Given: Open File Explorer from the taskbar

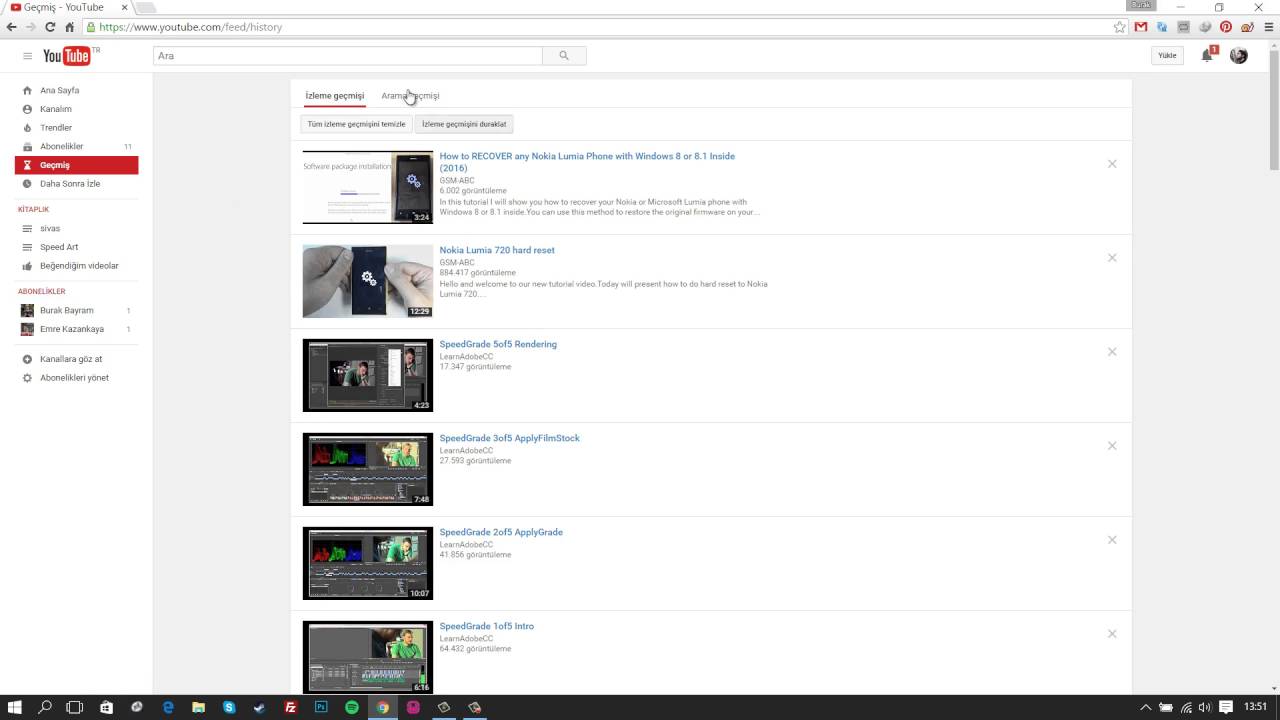Looking at the screenshot, I should coord(198,707).
